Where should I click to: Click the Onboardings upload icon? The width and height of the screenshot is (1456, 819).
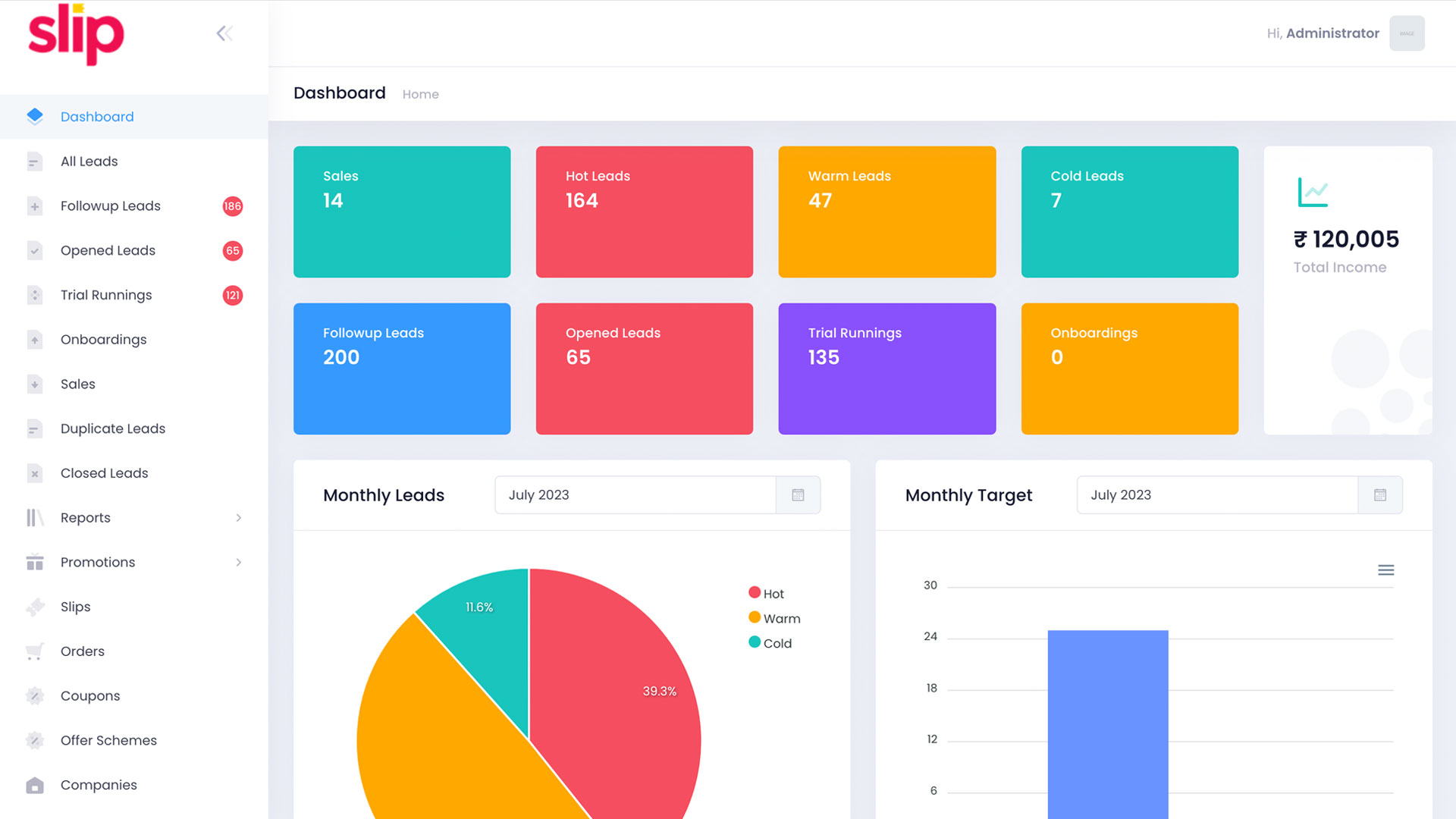click(x=35, y=340)
